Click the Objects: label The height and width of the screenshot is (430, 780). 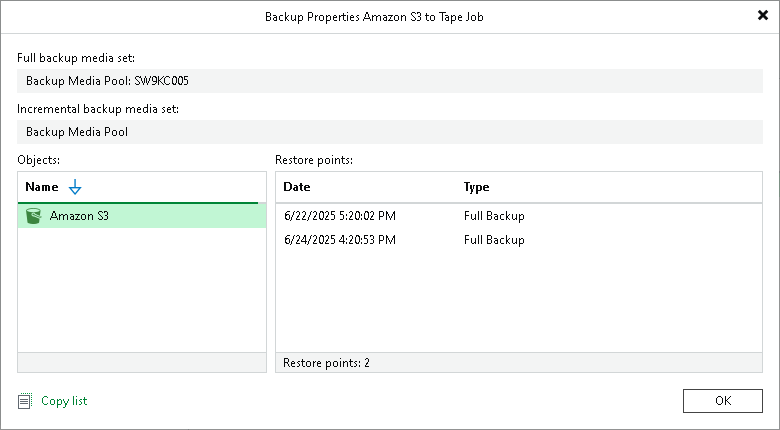[x=38, y=160]
